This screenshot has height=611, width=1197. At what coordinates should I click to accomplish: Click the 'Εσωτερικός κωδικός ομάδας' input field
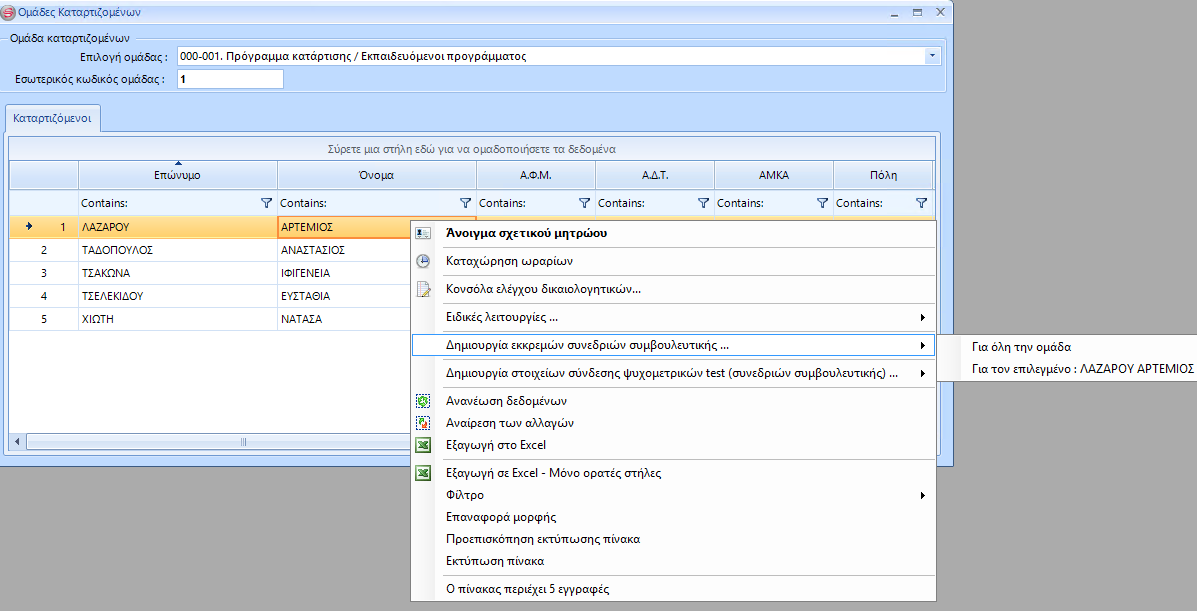[x=230, y=79]
